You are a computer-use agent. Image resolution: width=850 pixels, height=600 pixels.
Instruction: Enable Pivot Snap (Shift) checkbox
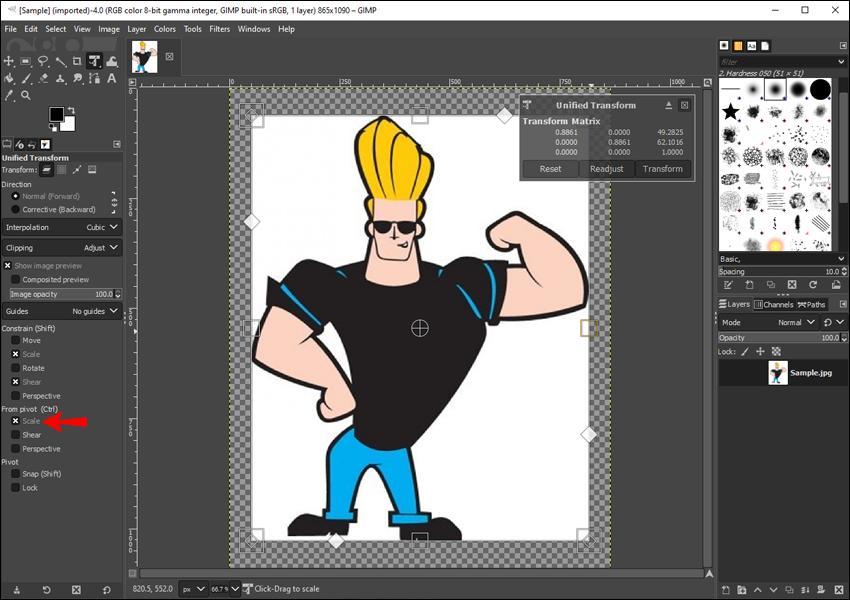pos(15,474)
